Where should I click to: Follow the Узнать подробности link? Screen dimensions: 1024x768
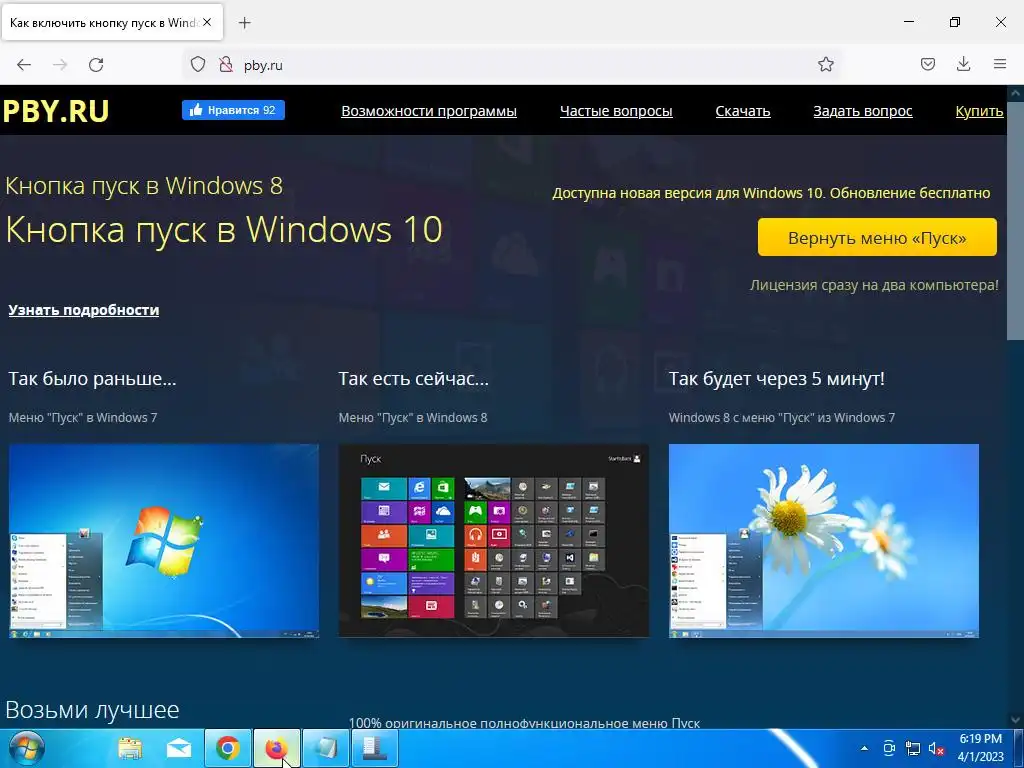[x=84, y=310]
